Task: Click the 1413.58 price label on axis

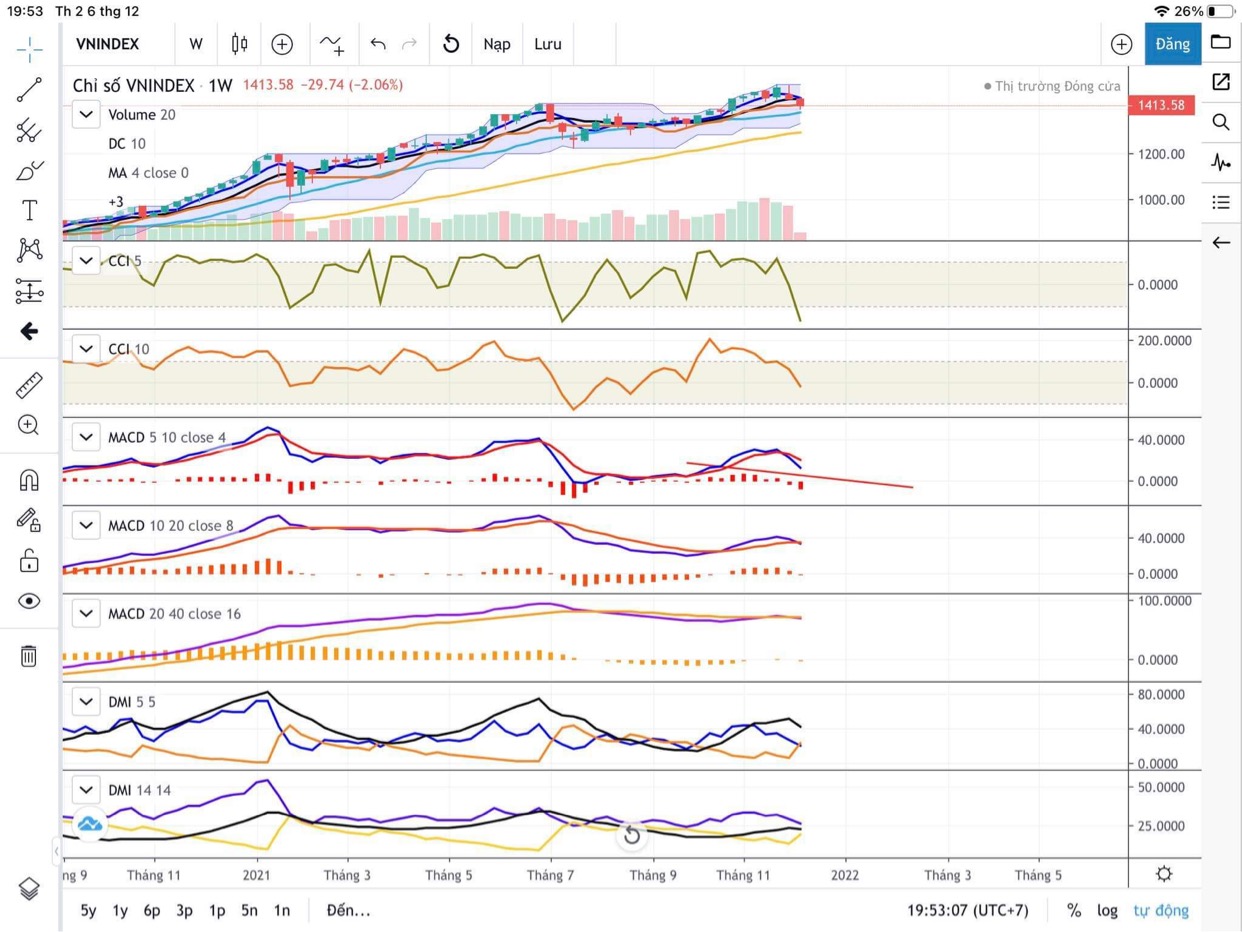Action: [x=1161, y=105]
